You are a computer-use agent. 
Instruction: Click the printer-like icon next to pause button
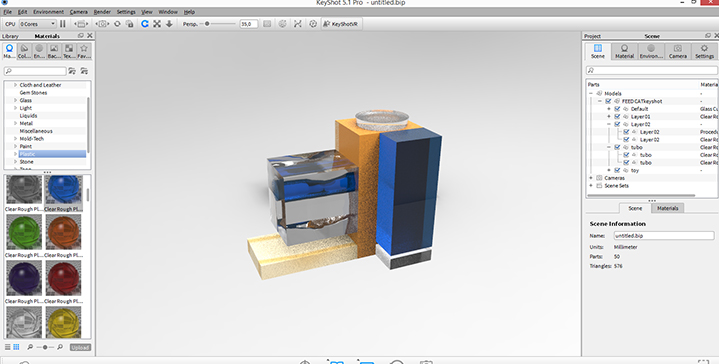[x=81, y=24]
